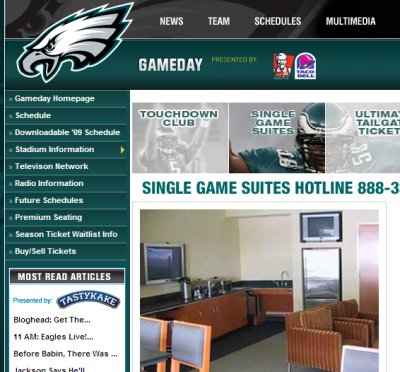Open the KFC sponsor logo
The image size is (400, 372).
point(283,66)
